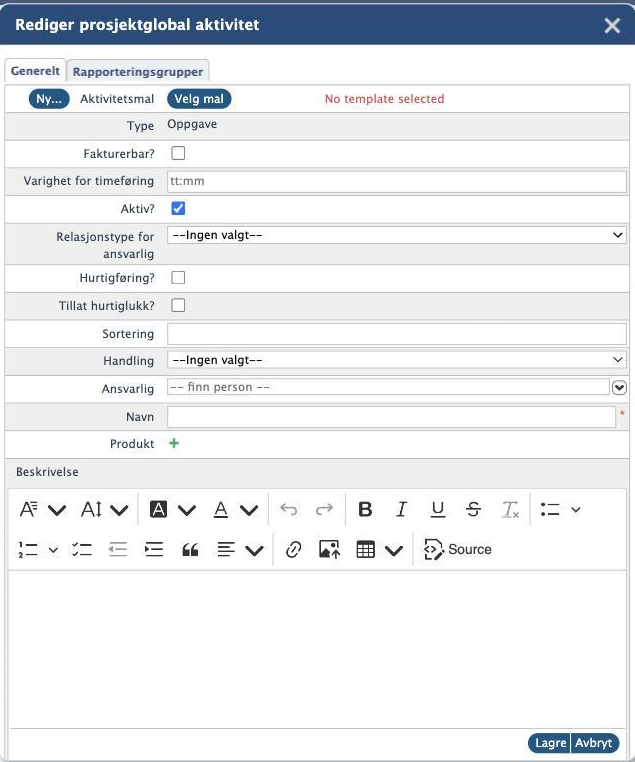Open the table options dropdown arrow
635x762 pixels.
(x=394, y=550)
